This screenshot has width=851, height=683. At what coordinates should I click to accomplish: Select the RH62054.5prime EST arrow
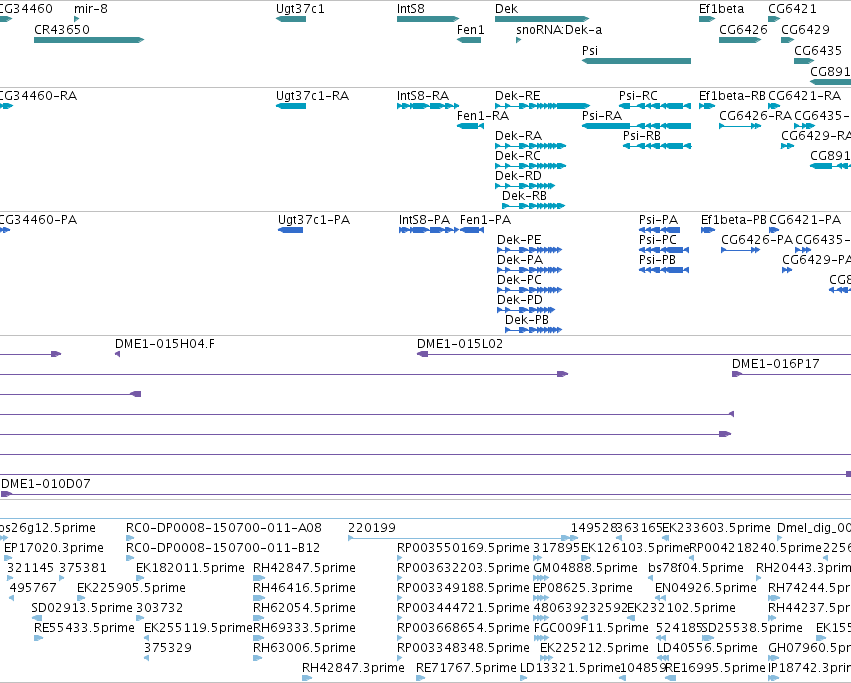258,618
